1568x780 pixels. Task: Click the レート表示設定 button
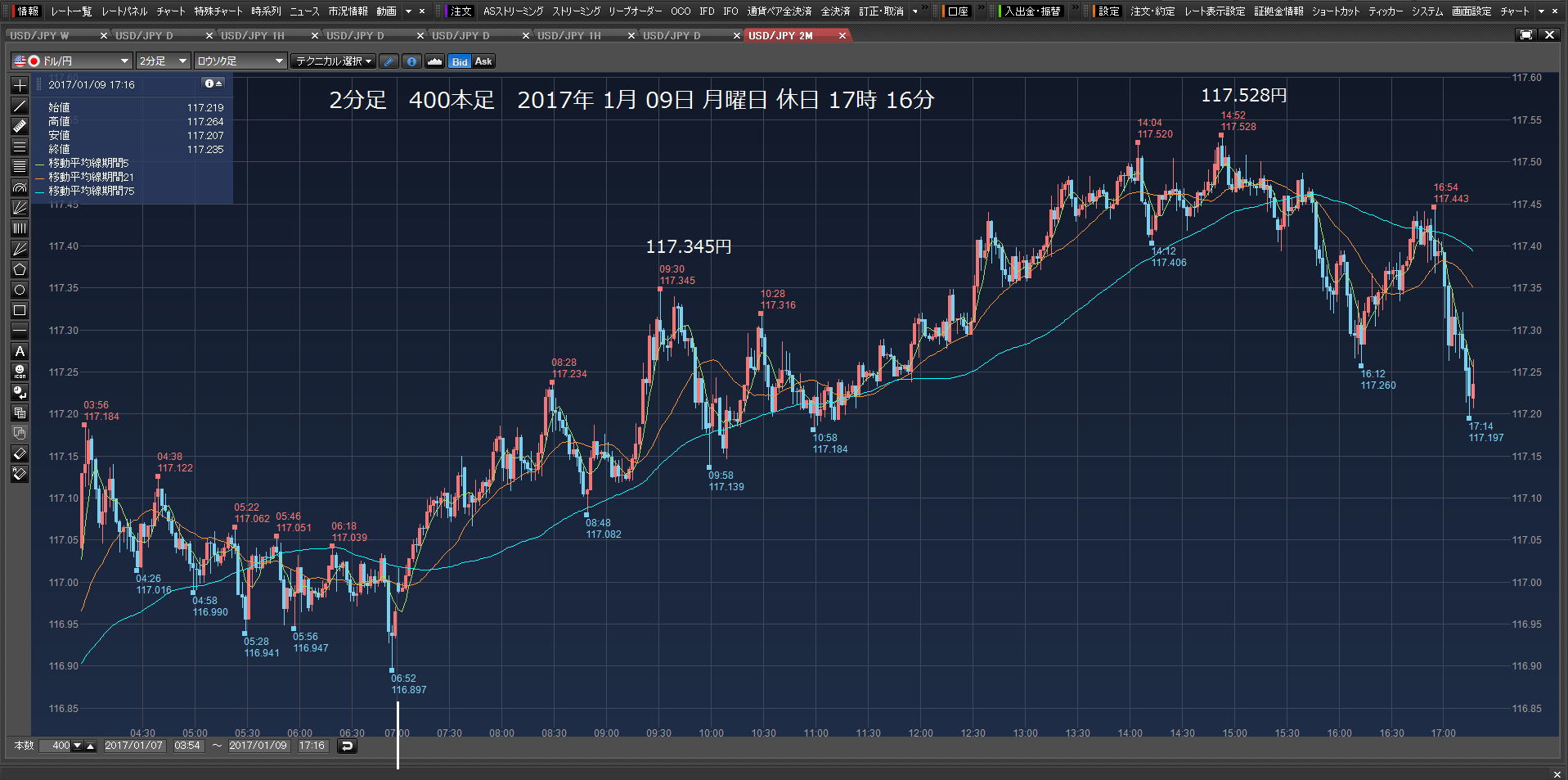pos(1215,11)
